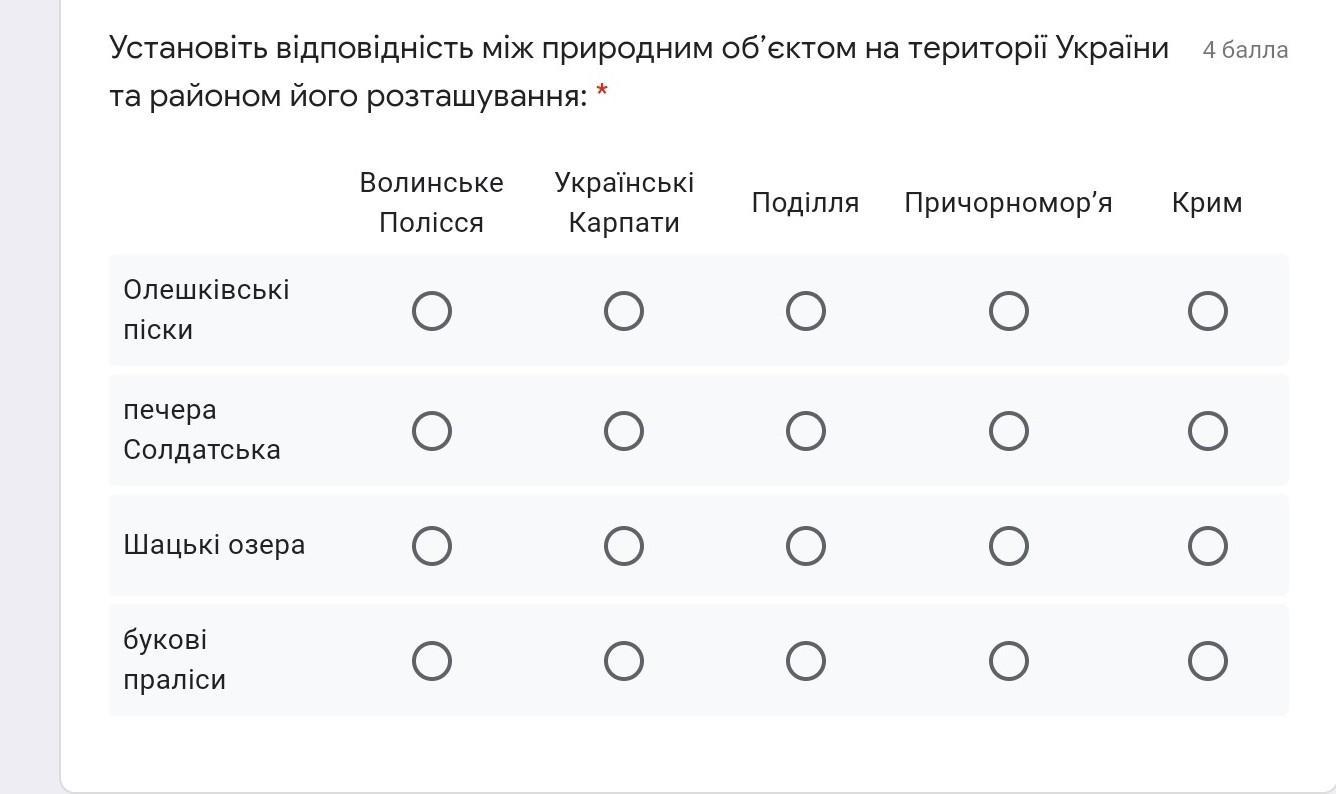Select Волинське Полісся for Олешківські піски

click(x=432, y=311)
